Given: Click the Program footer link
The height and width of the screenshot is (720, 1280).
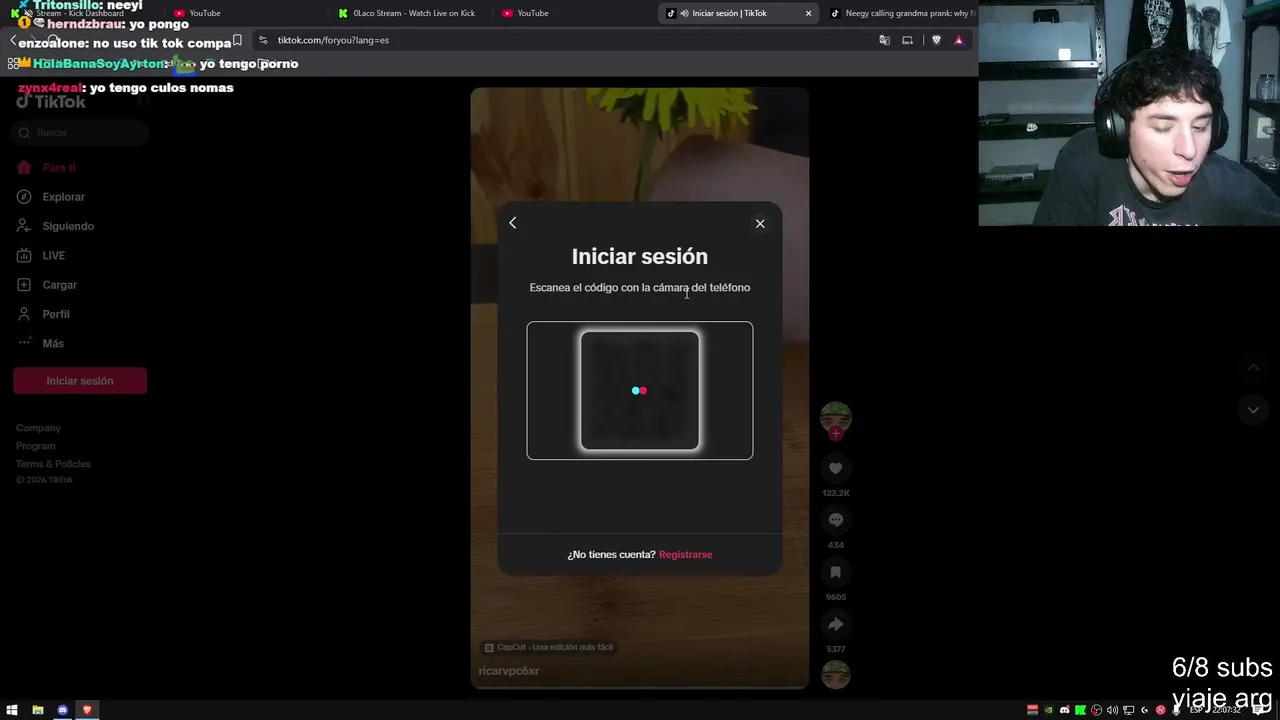Looking at the screenshot, I should [36, 446].
